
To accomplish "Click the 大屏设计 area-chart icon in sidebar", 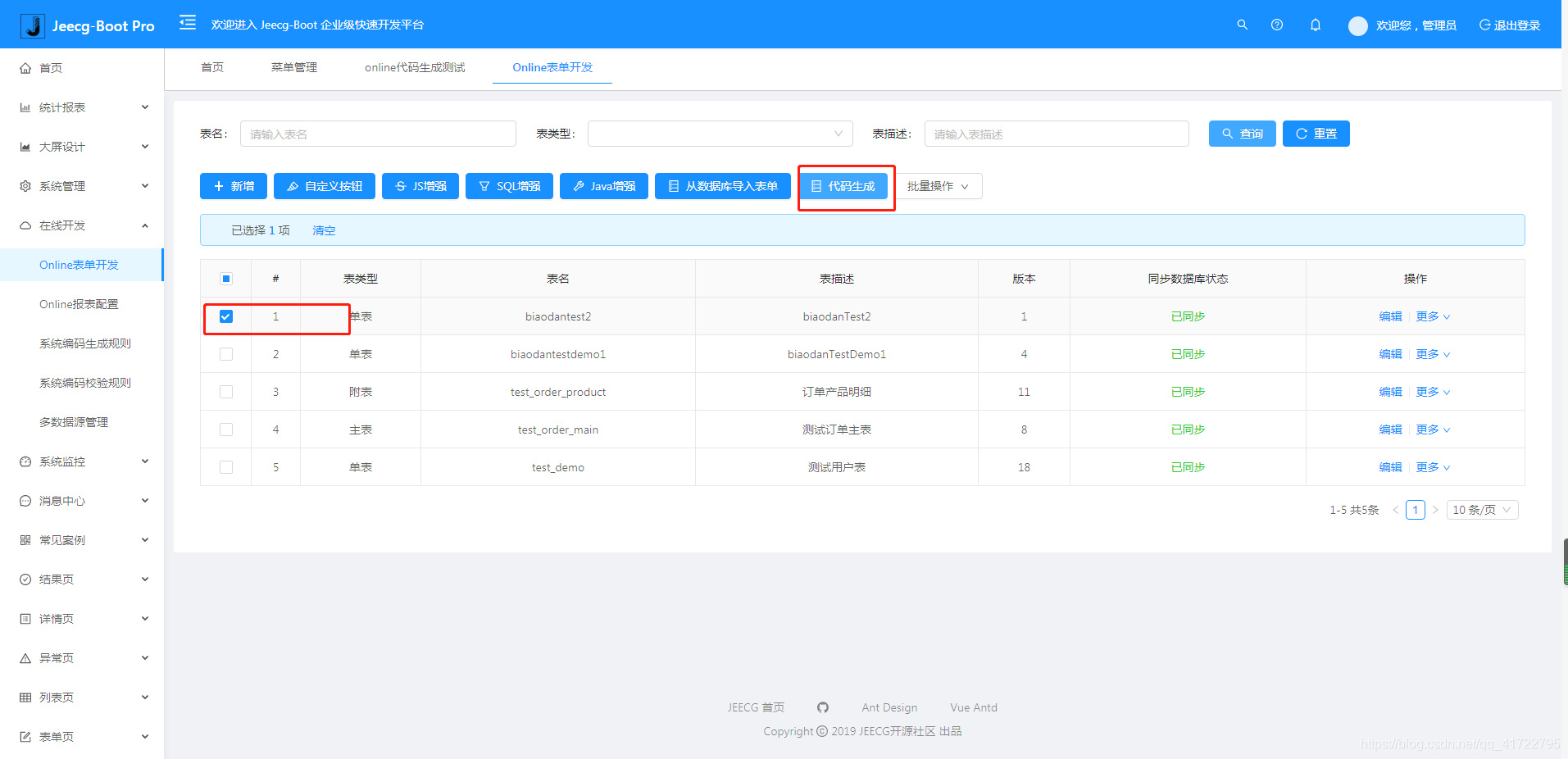I will 25,147.
